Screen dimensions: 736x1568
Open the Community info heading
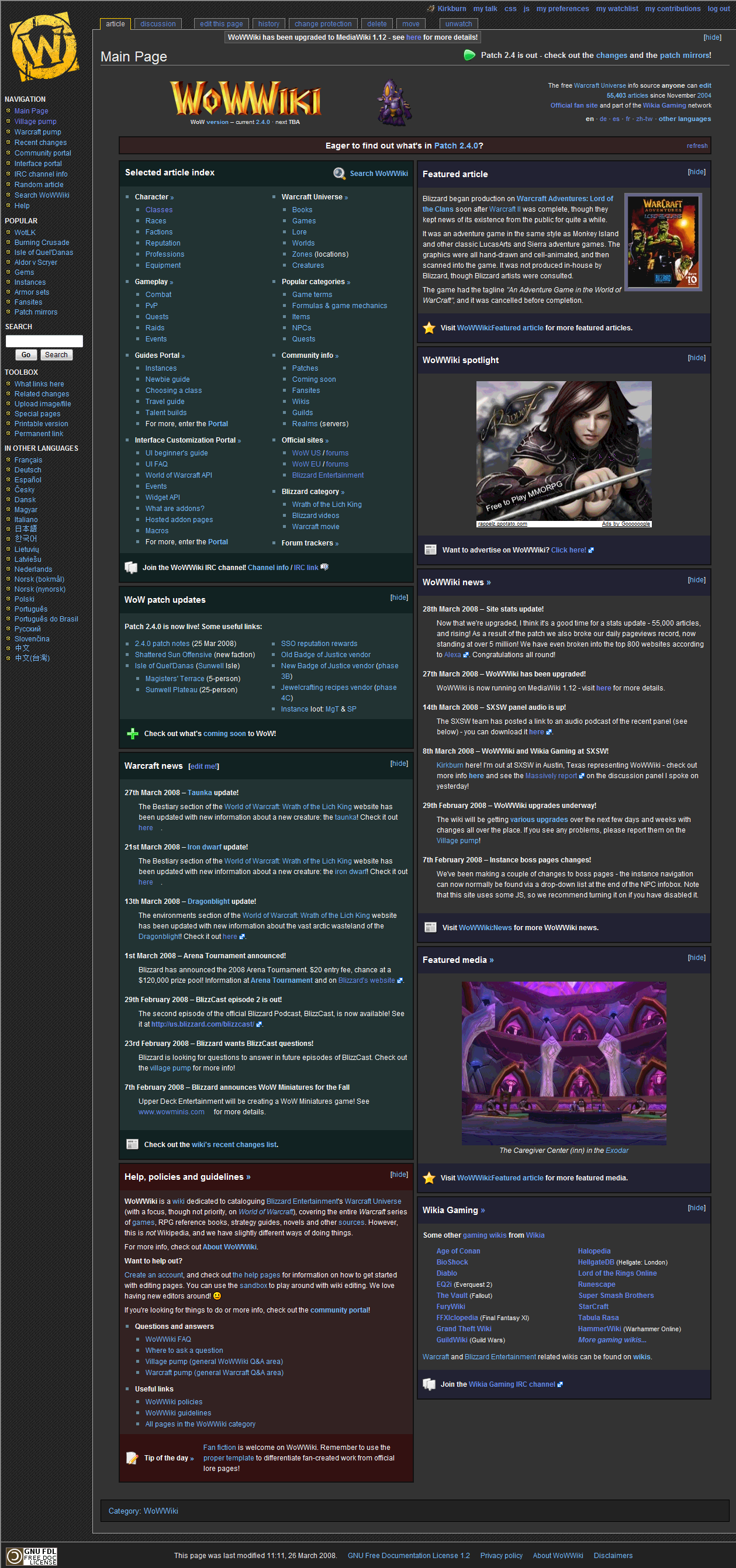(x=310, y=355)
